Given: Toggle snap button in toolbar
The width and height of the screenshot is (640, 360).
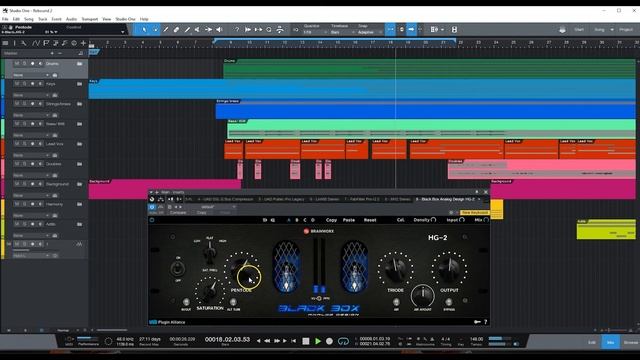Looking at the screenshot, I should (x=391, y=29).
